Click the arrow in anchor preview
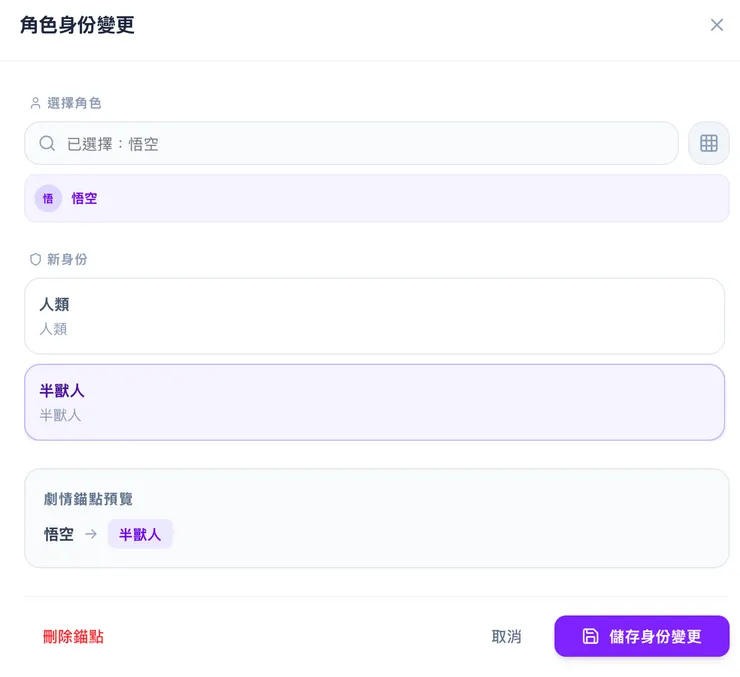This screenshot has width=740, height=677. 91,534
